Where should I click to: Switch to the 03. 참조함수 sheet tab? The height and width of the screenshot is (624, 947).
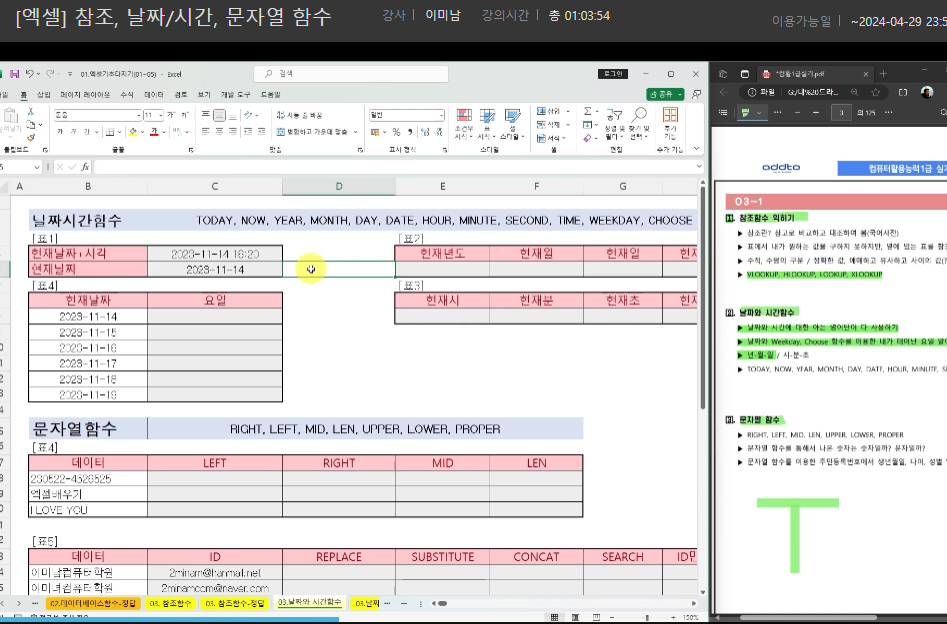pyautogui.click(x=170, y=604)
